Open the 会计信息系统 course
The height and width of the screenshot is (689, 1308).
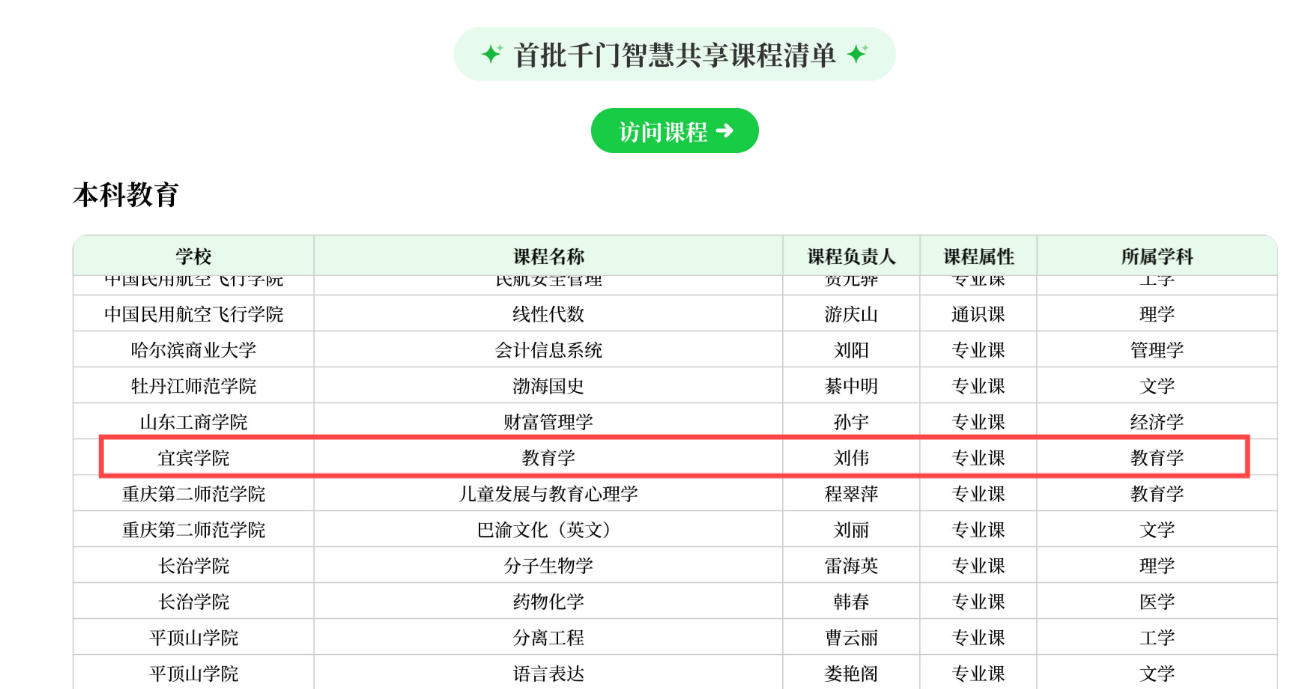pos(548,350)
